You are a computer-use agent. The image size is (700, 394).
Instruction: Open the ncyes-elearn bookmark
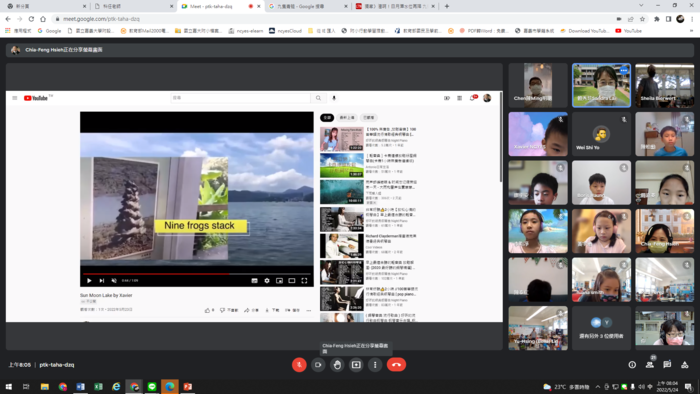click(x=246, y=31)
